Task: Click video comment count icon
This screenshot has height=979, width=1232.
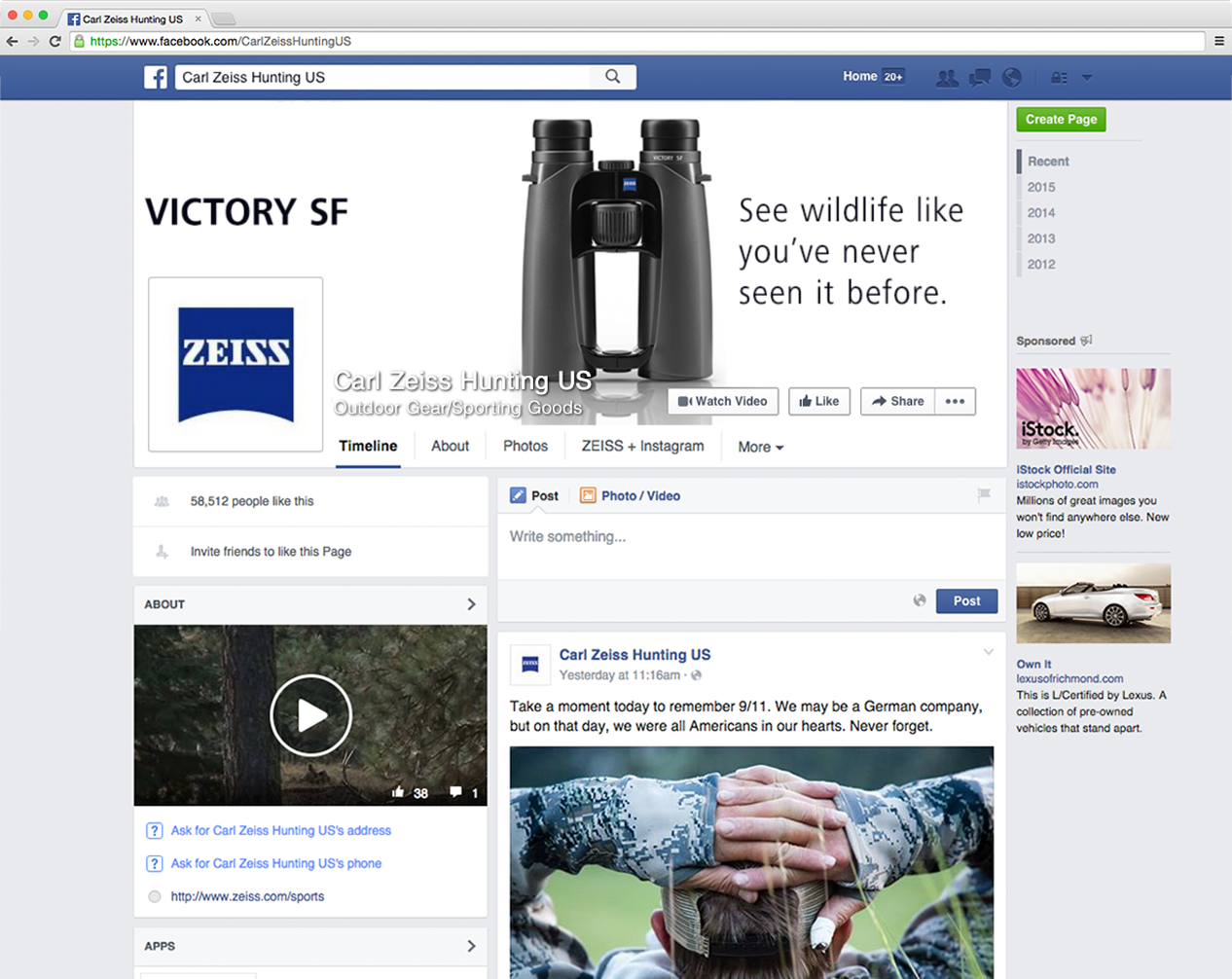Action: (x=455, y=792)
